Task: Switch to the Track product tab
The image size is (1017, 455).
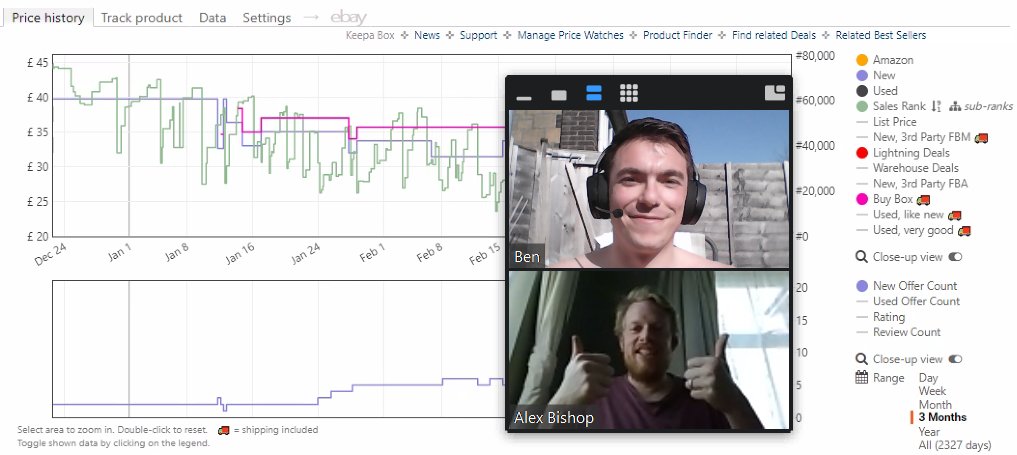Action: [x=141, y=18]
